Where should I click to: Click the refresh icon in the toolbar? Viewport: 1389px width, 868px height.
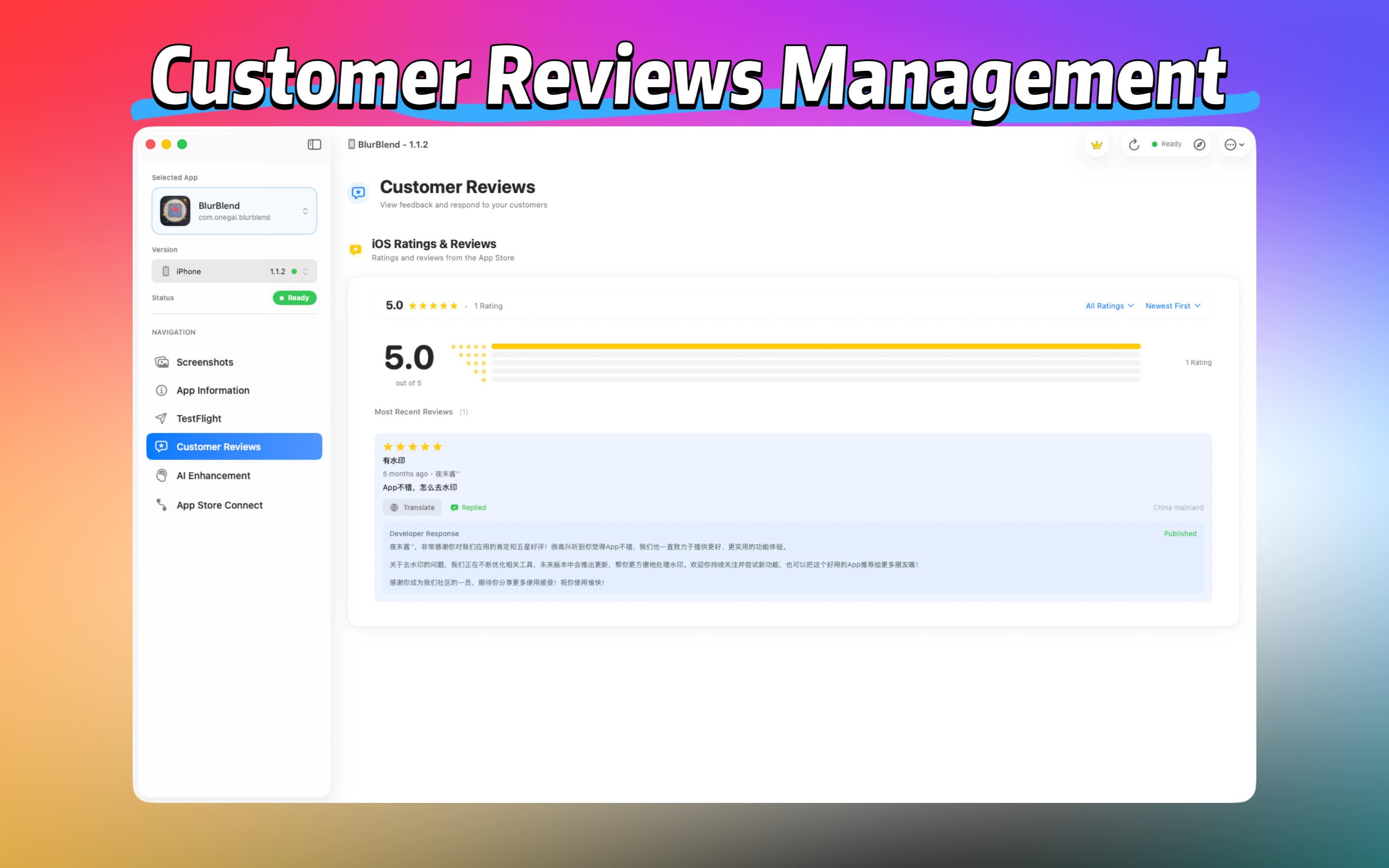pos(1133,144)
